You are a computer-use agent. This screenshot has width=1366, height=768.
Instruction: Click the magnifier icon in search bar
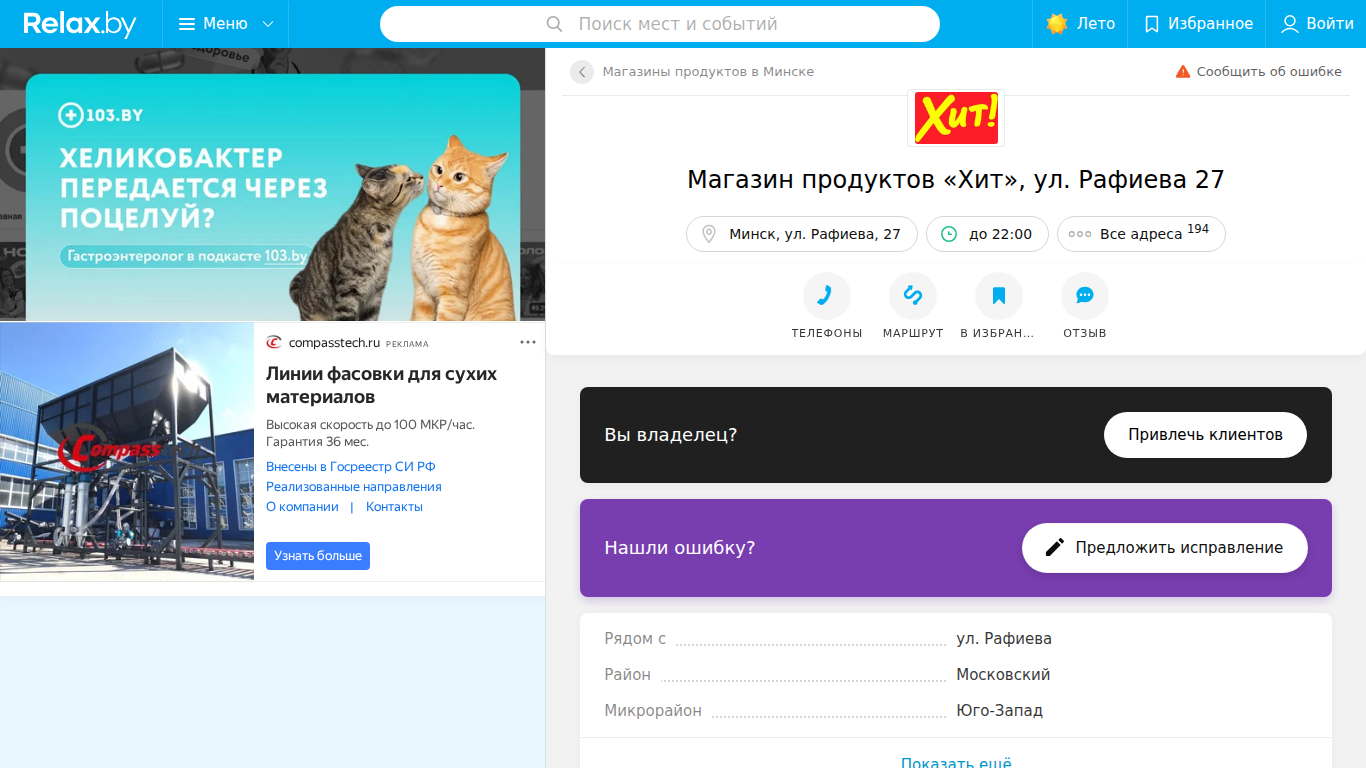(x=555, y=24)
